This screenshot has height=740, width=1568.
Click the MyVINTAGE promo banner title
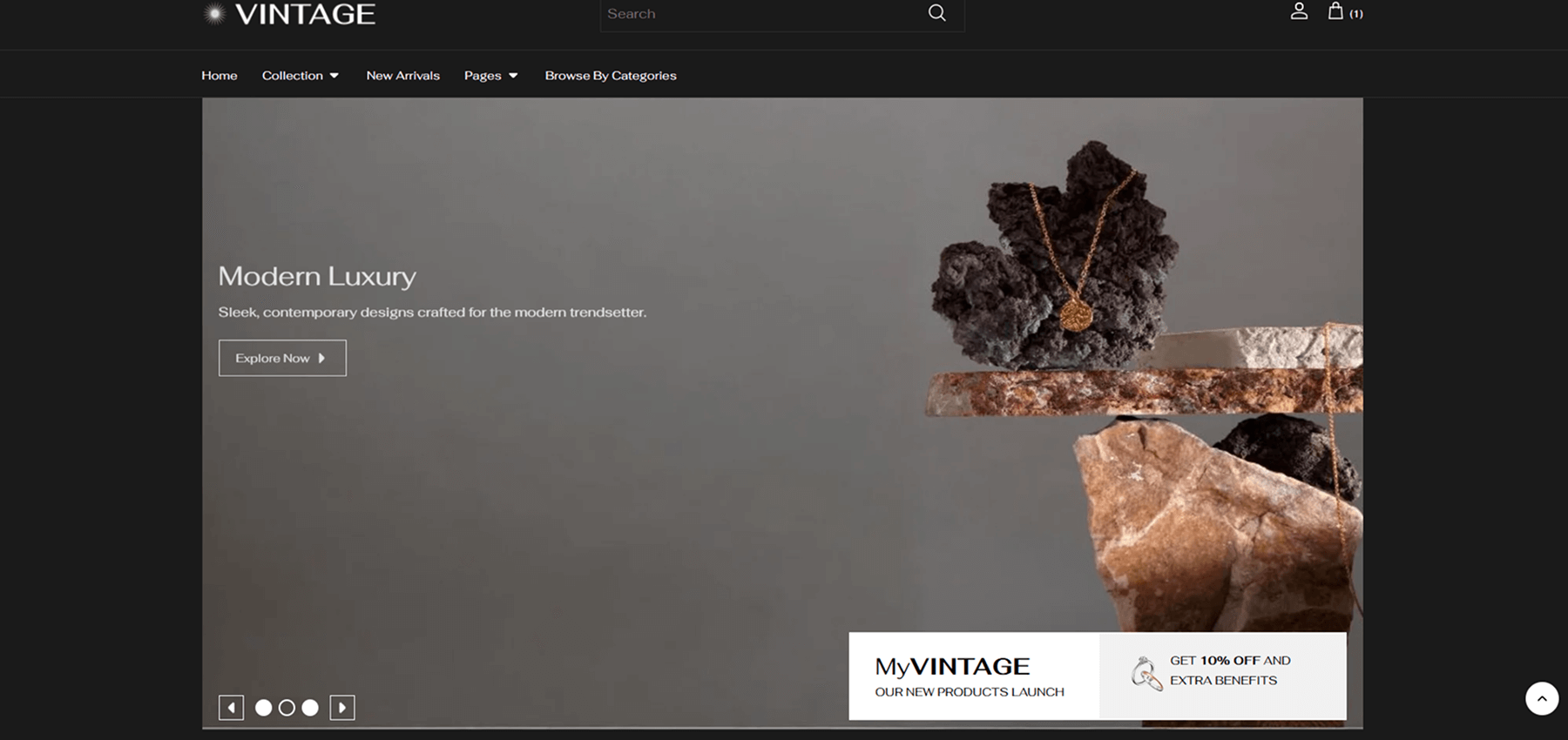(952, 667)
